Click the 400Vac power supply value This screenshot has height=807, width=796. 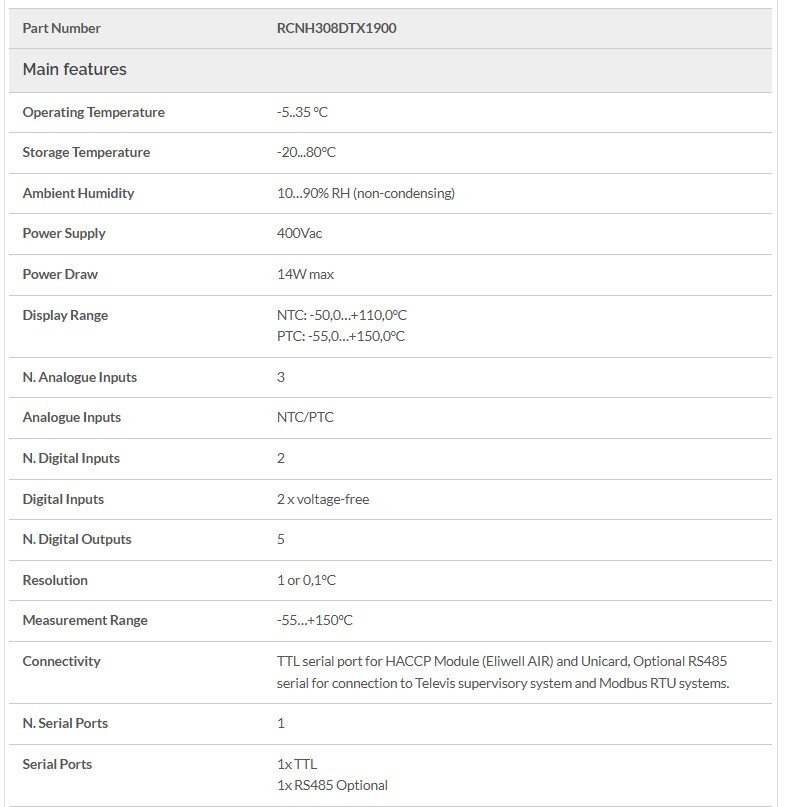tap(299, 233)
